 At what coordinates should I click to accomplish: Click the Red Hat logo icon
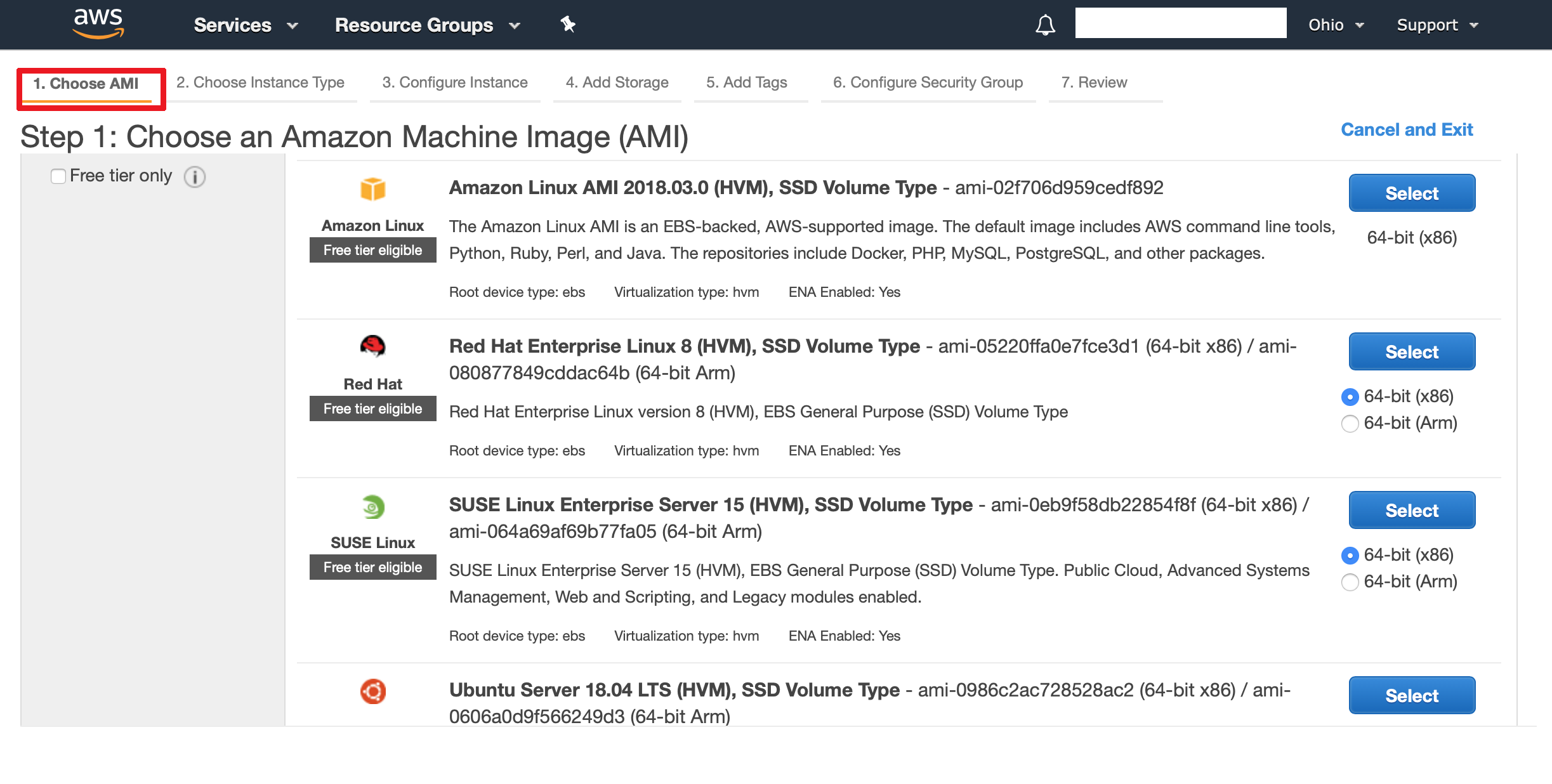[372, 346]
